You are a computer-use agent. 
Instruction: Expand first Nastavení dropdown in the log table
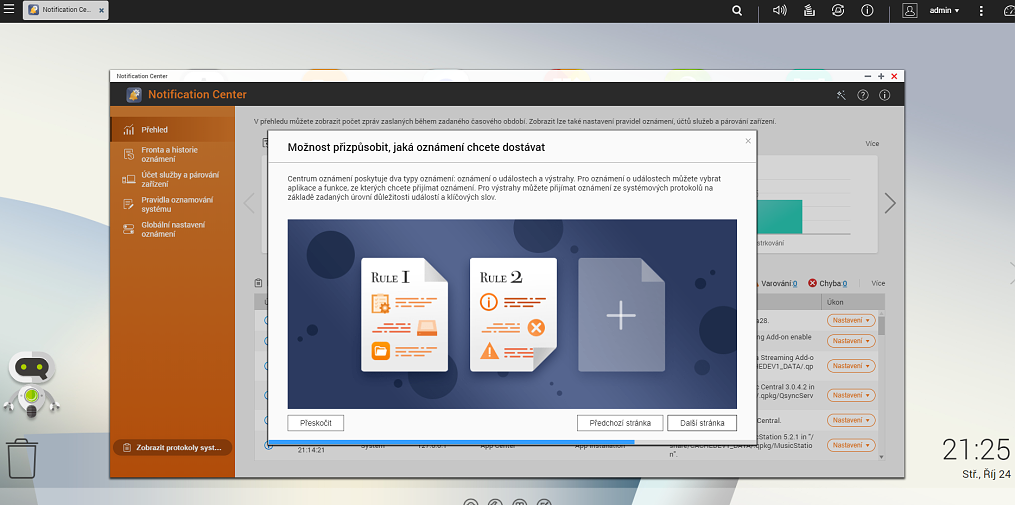point(851,320)
